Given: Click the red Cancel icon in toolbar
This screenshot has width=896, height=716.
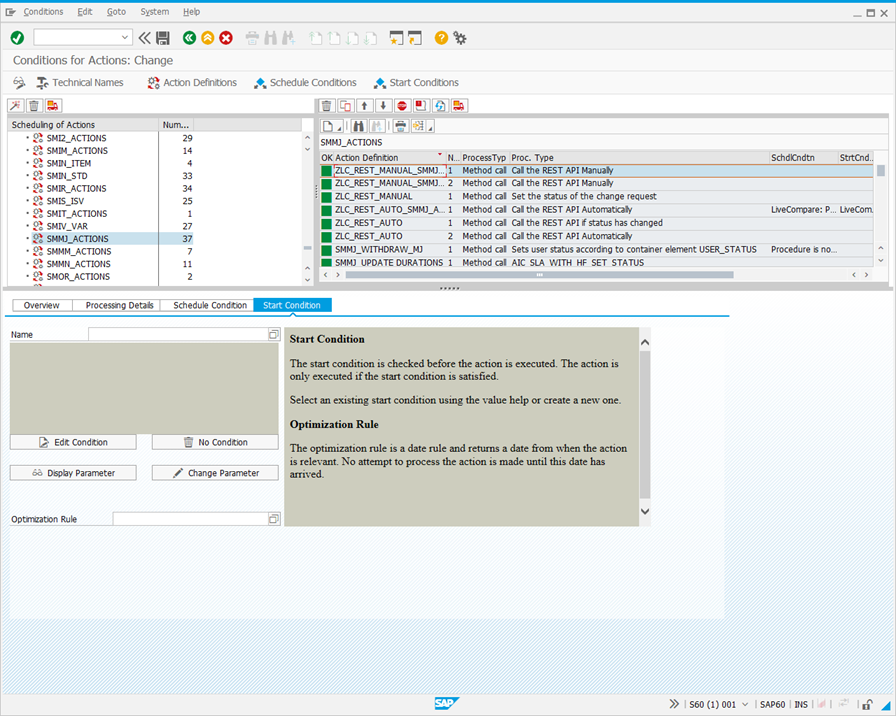Looking at the screenshot, I should click(x=226, y=38).
